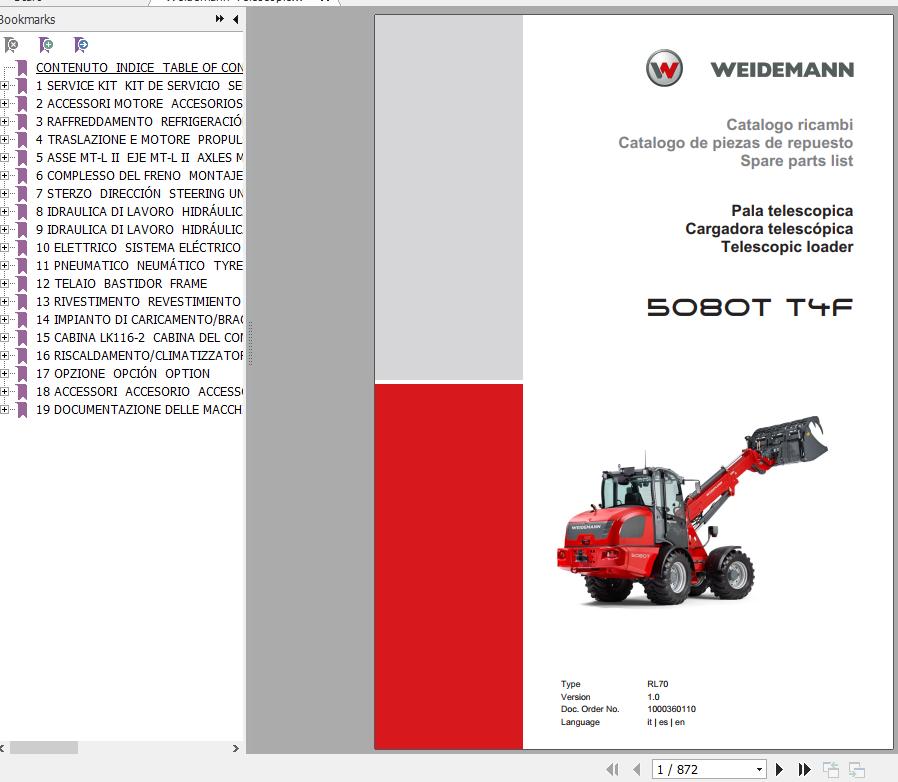This screenshot has width=898, height=782.
Task: Expand the 10 ELETTRICO bookmark
Action: (5, 247)
